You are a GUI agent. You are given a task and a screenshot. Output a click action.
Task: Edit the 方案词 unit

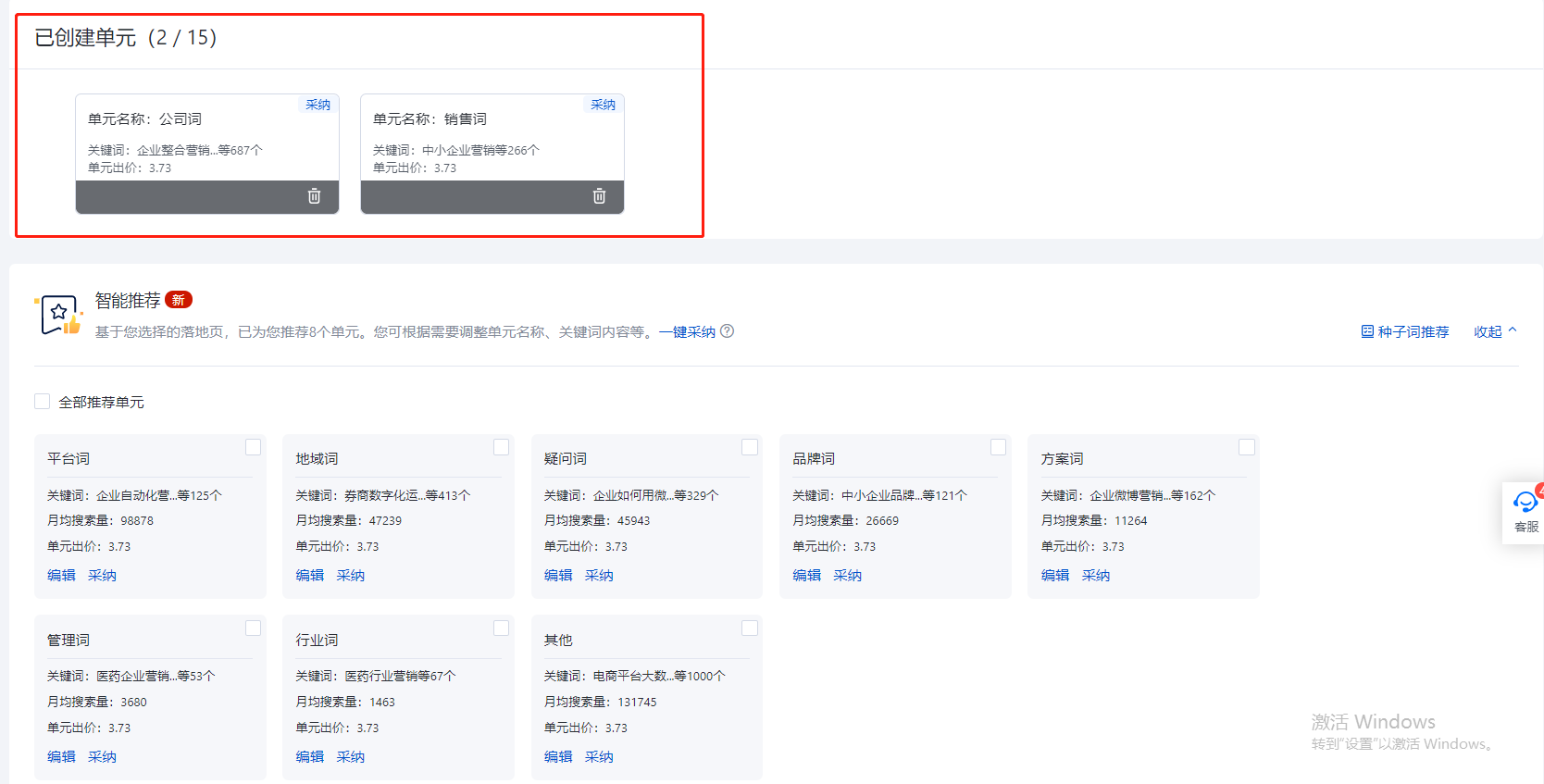tap(1054, 576)
